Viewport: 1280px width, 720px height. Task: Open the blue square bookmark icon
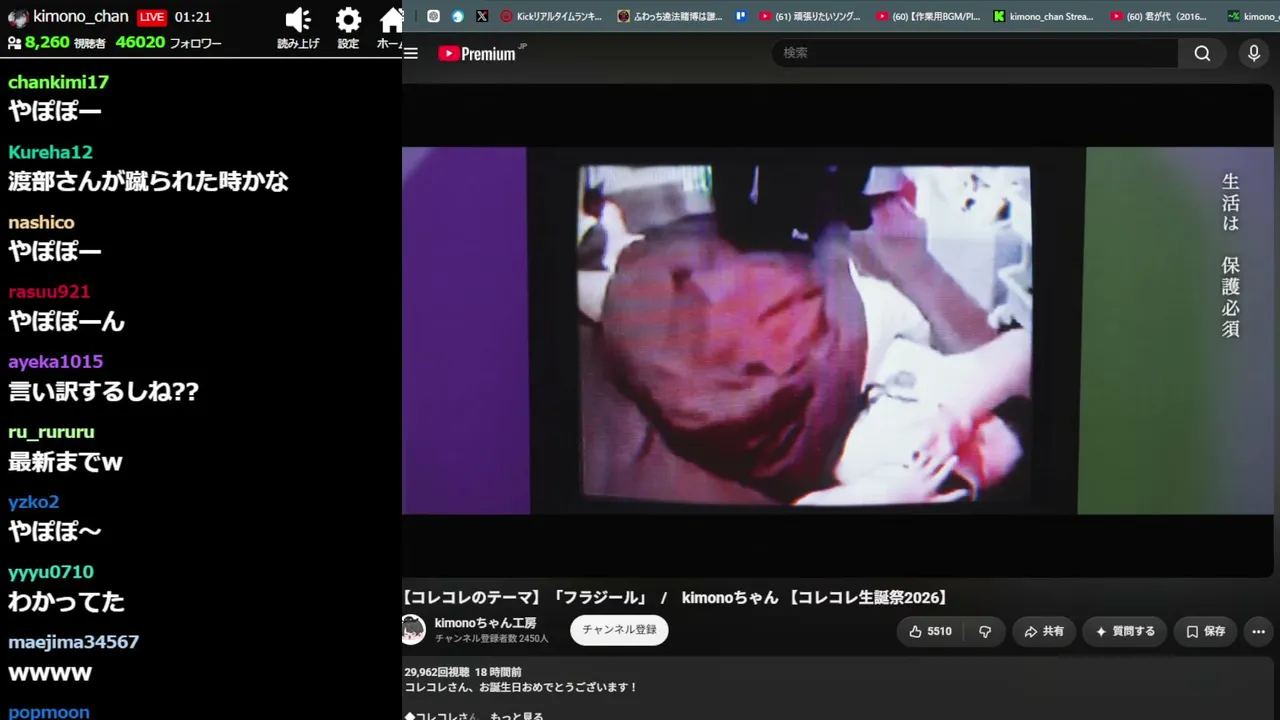[x=741, y=16]
